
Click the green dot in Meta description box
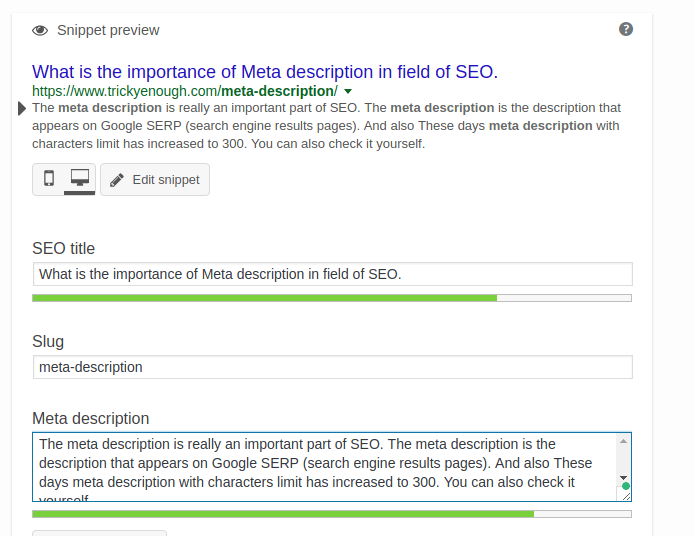pyautogui.click(x=626, y=487)
